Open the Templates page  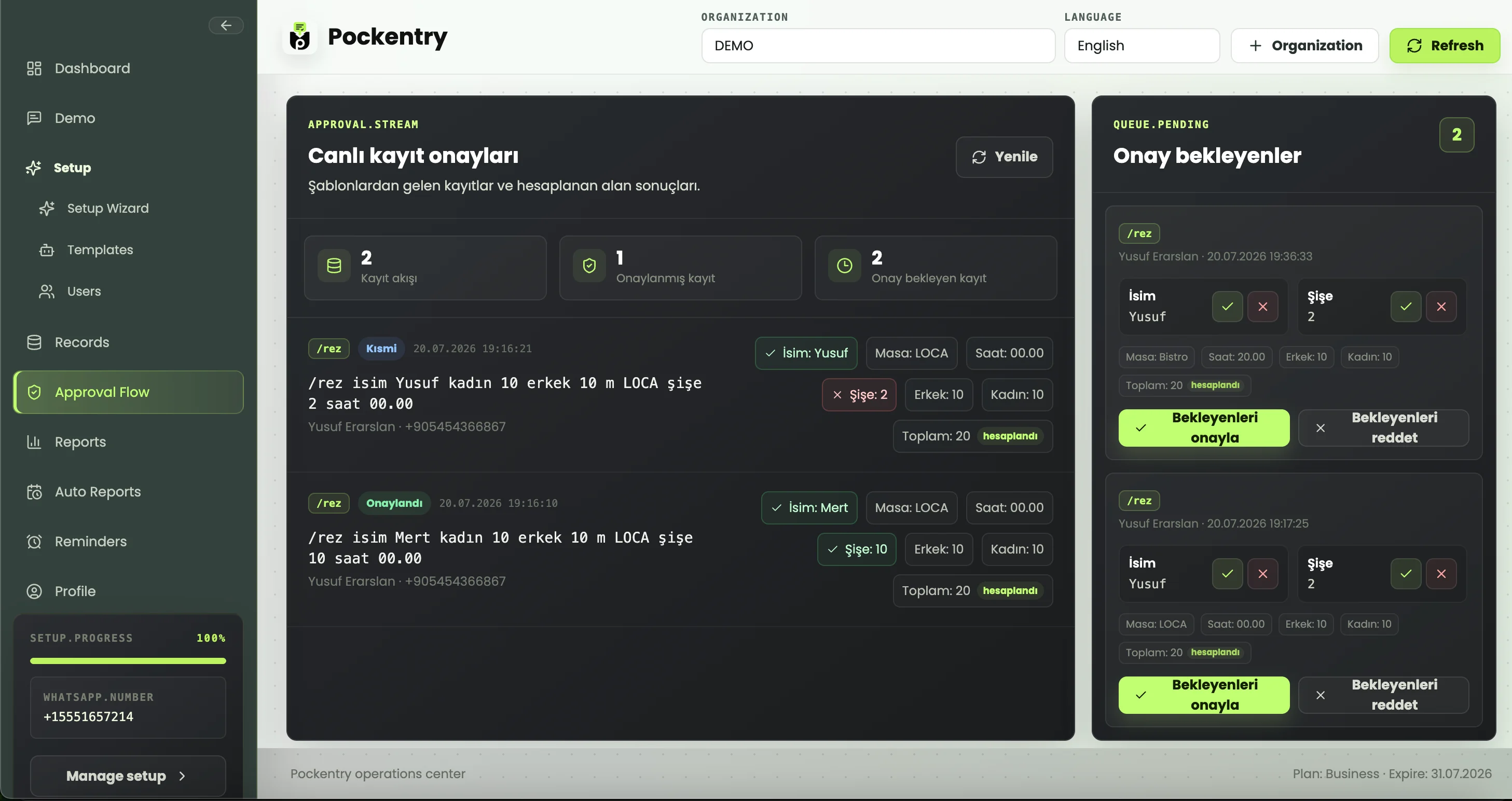[135, 250]
